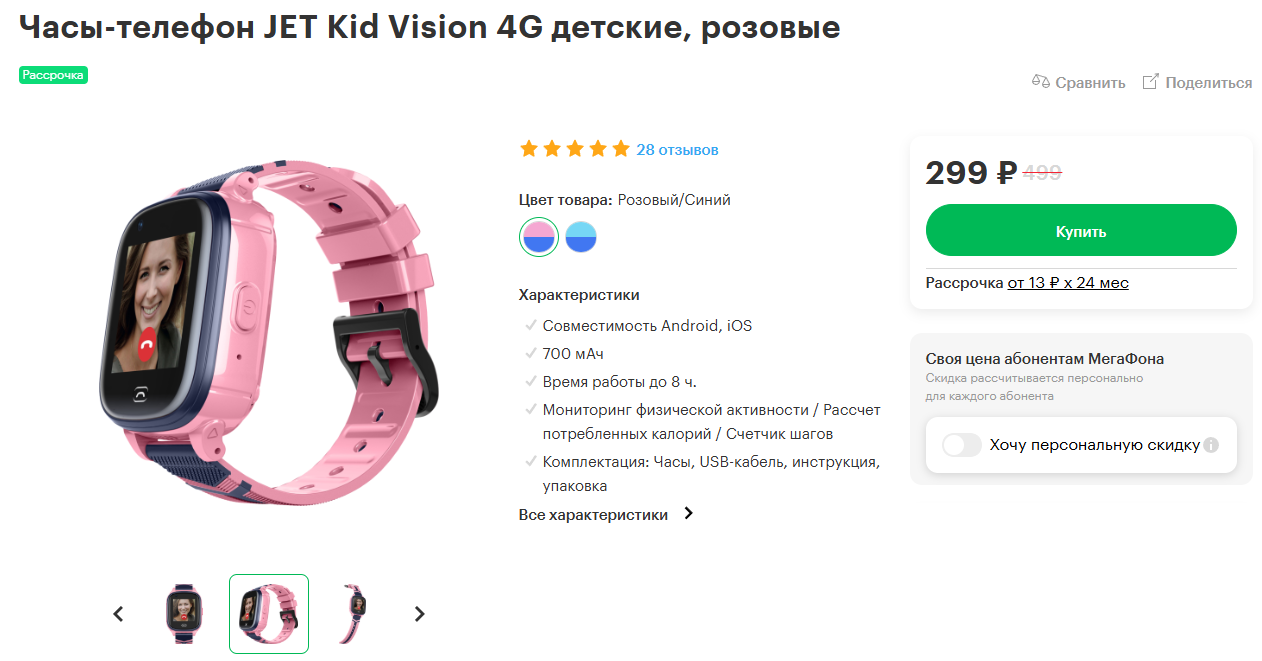Image resolution: width=1262 pixels, height=661 pixels.
Task: Open installment terms от 13 ₽ х 24 мес
Action: click(1068, 283)
